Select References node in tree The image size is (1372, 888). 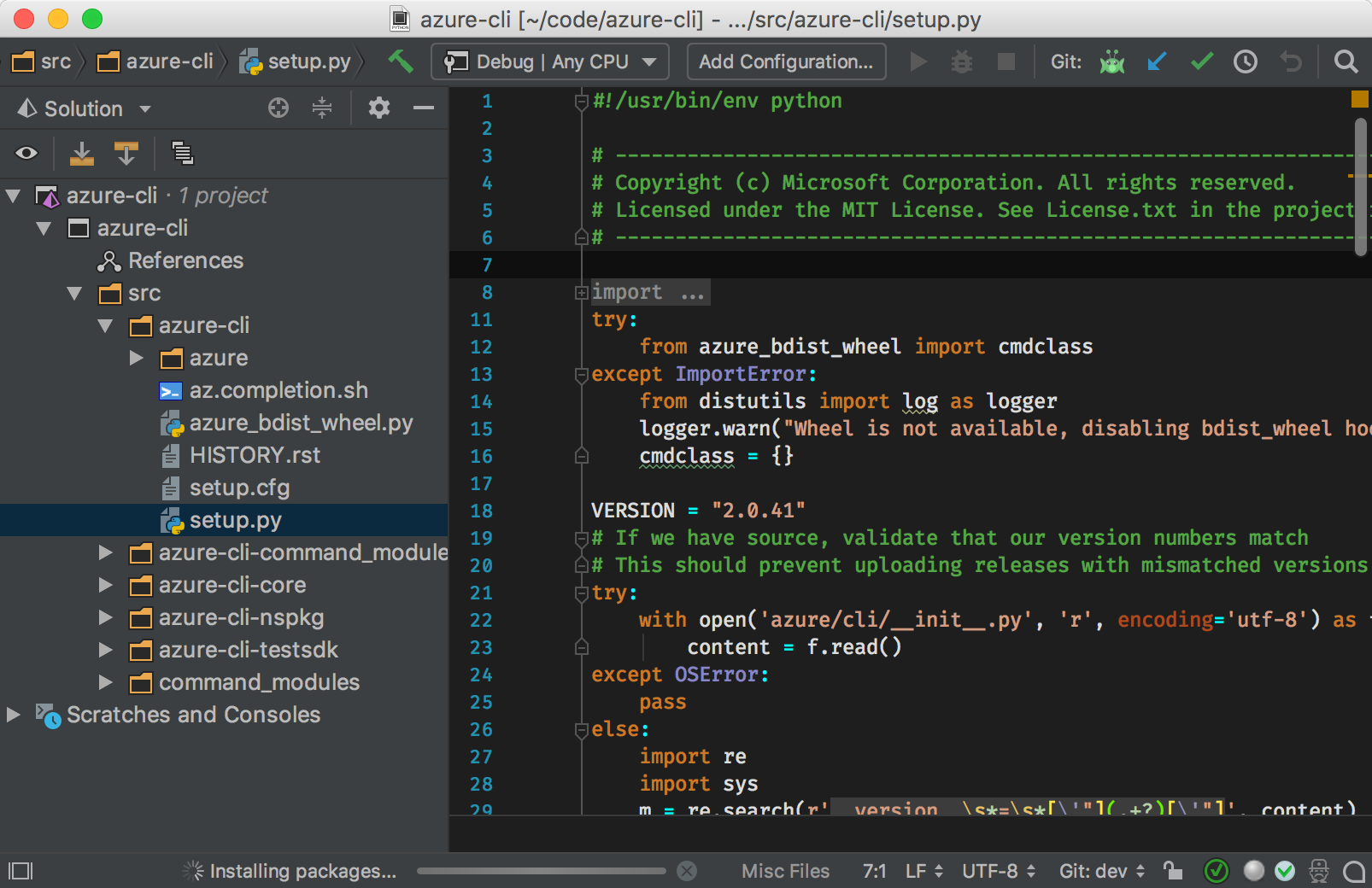tap(185, 260)
